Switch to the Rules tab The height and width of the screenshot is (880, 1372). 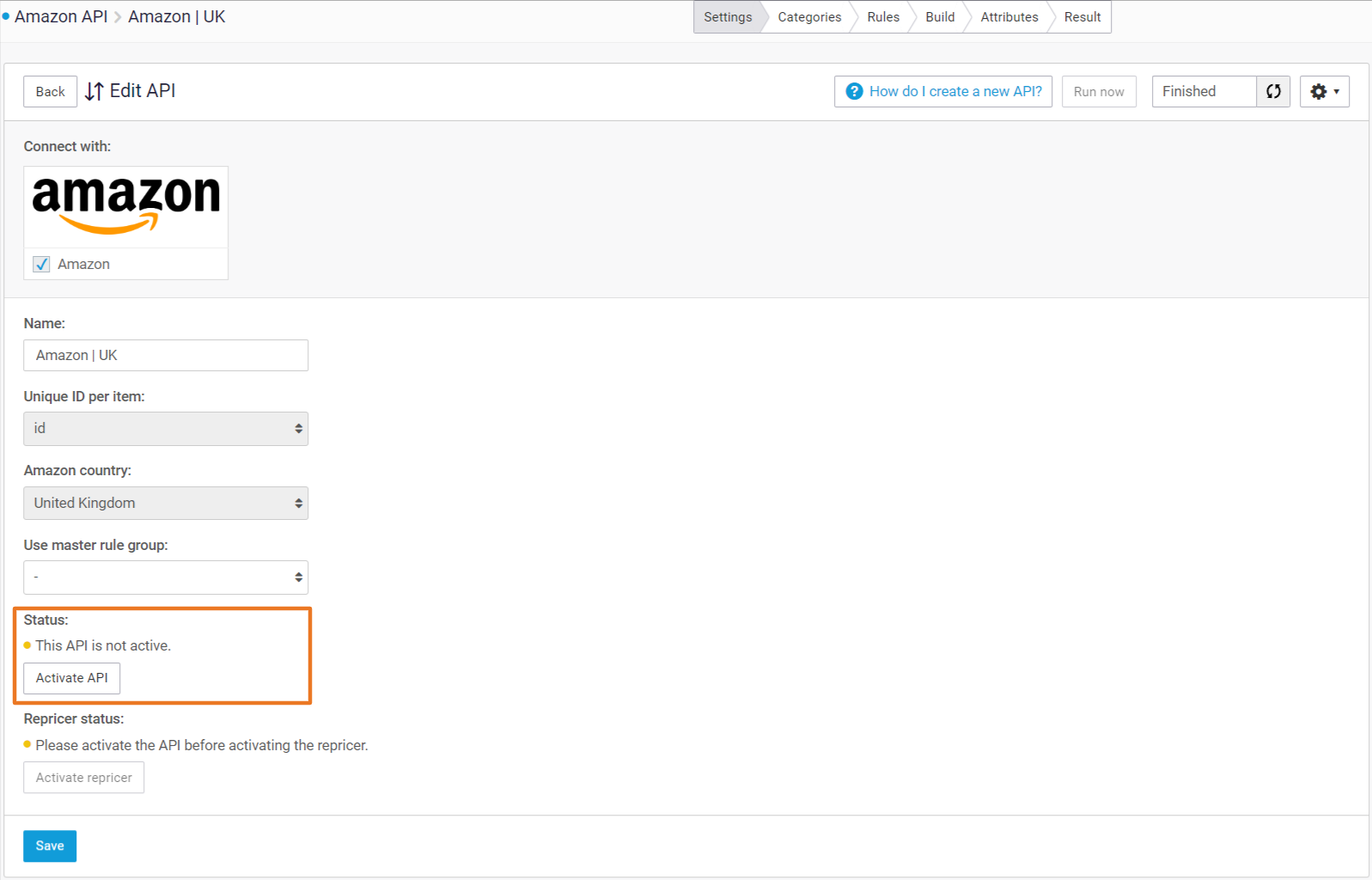tap(883, 17)
